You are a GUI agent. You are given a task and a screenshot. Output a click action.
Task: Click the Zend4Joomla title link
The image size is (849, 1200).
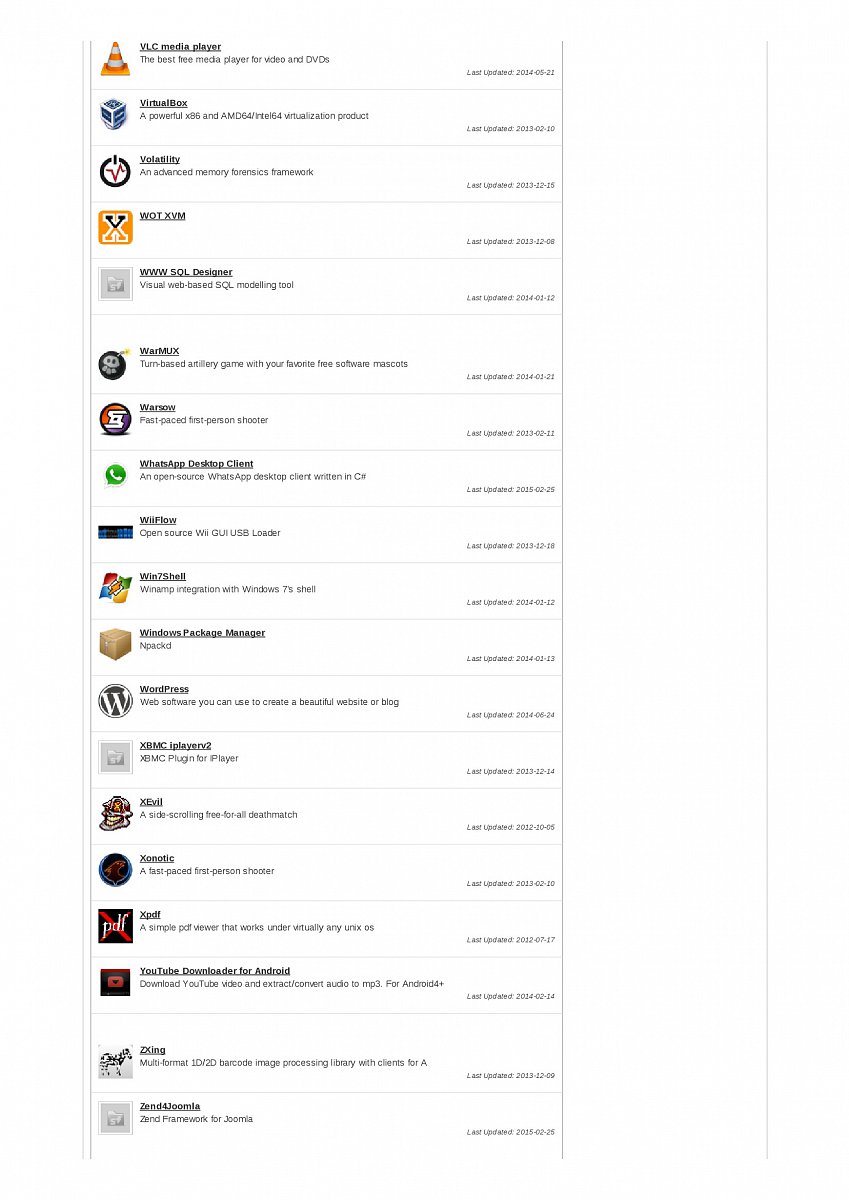tap(170, 1106)
